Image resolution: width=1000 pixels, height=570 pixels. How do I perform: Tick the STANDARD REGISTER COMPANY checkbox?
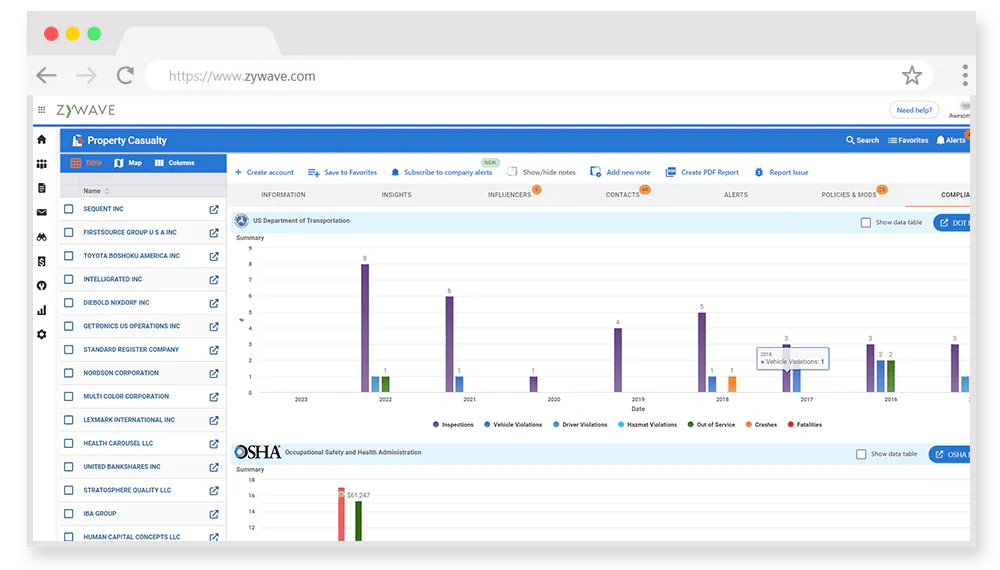pyautogui.click(x=69, y=349)
